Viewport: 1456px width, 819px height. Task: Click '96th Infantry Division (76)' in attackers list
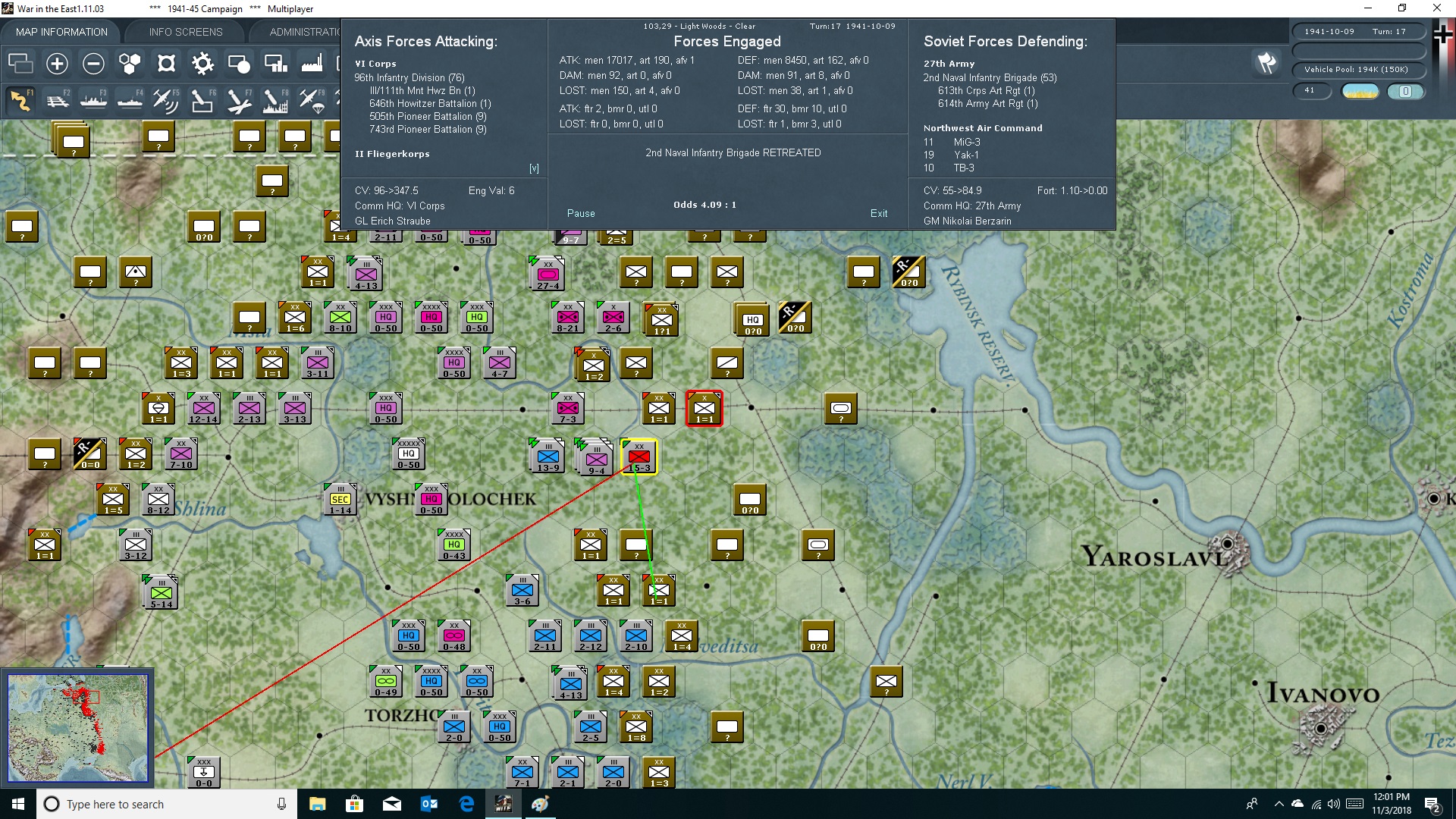point(409,77)
